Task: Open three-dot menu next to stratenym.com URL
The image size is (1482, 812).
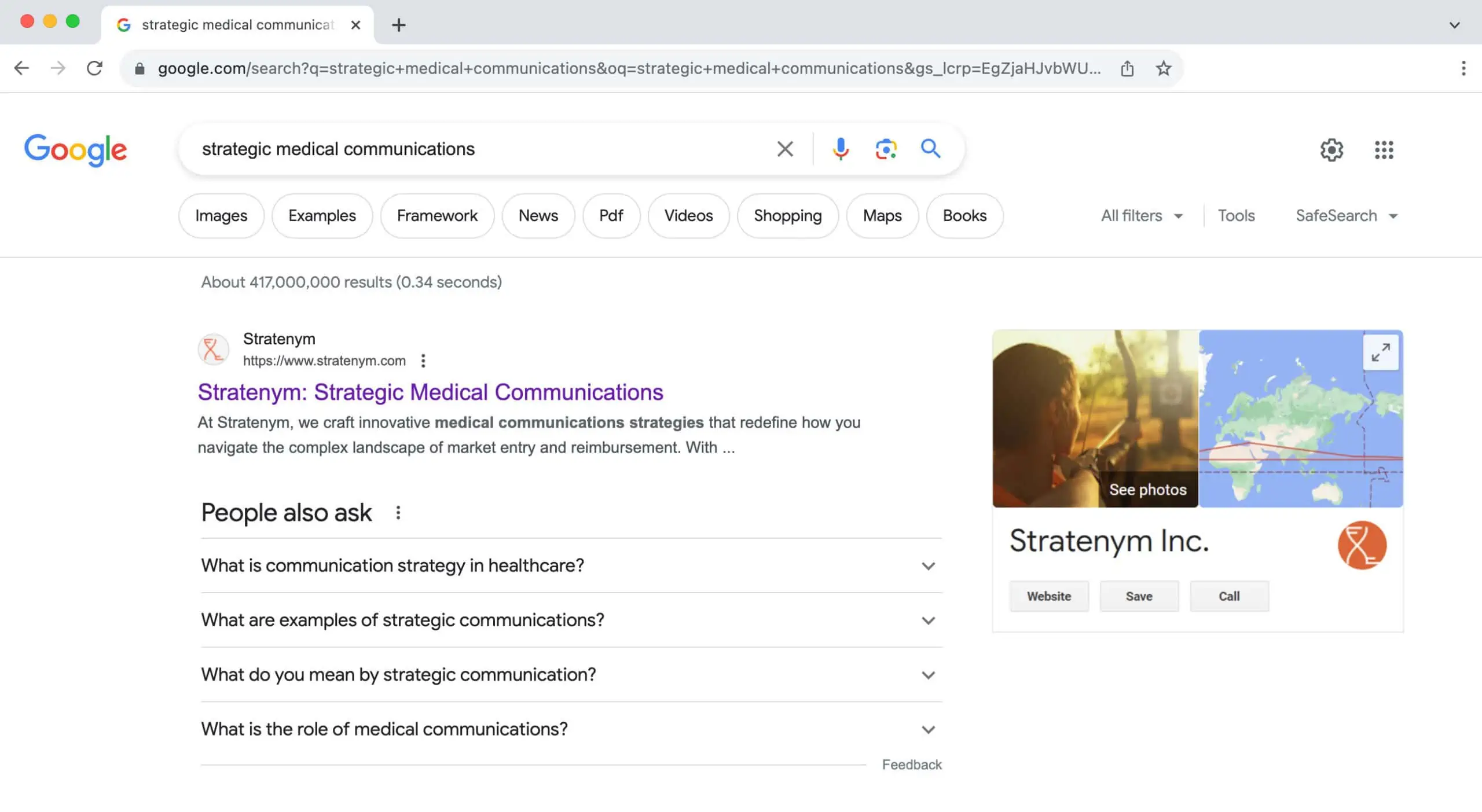Action: click(423, 361)
